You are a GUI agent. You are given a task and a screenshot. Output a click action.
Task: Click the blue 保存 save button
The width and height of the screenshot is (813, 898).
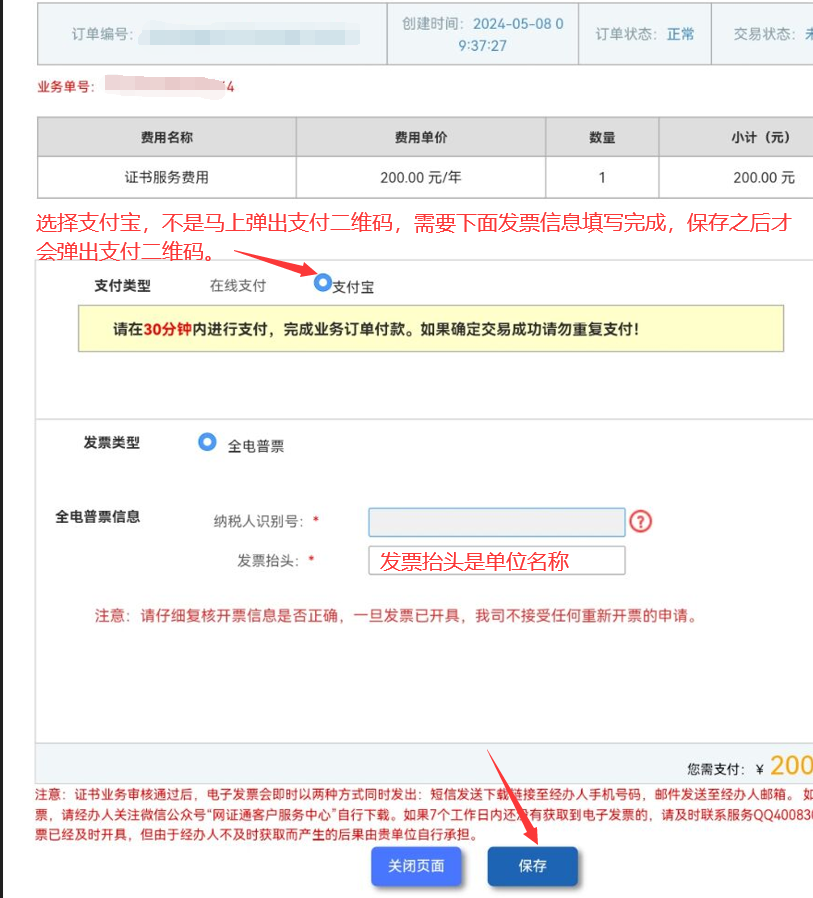click(532, 866)
